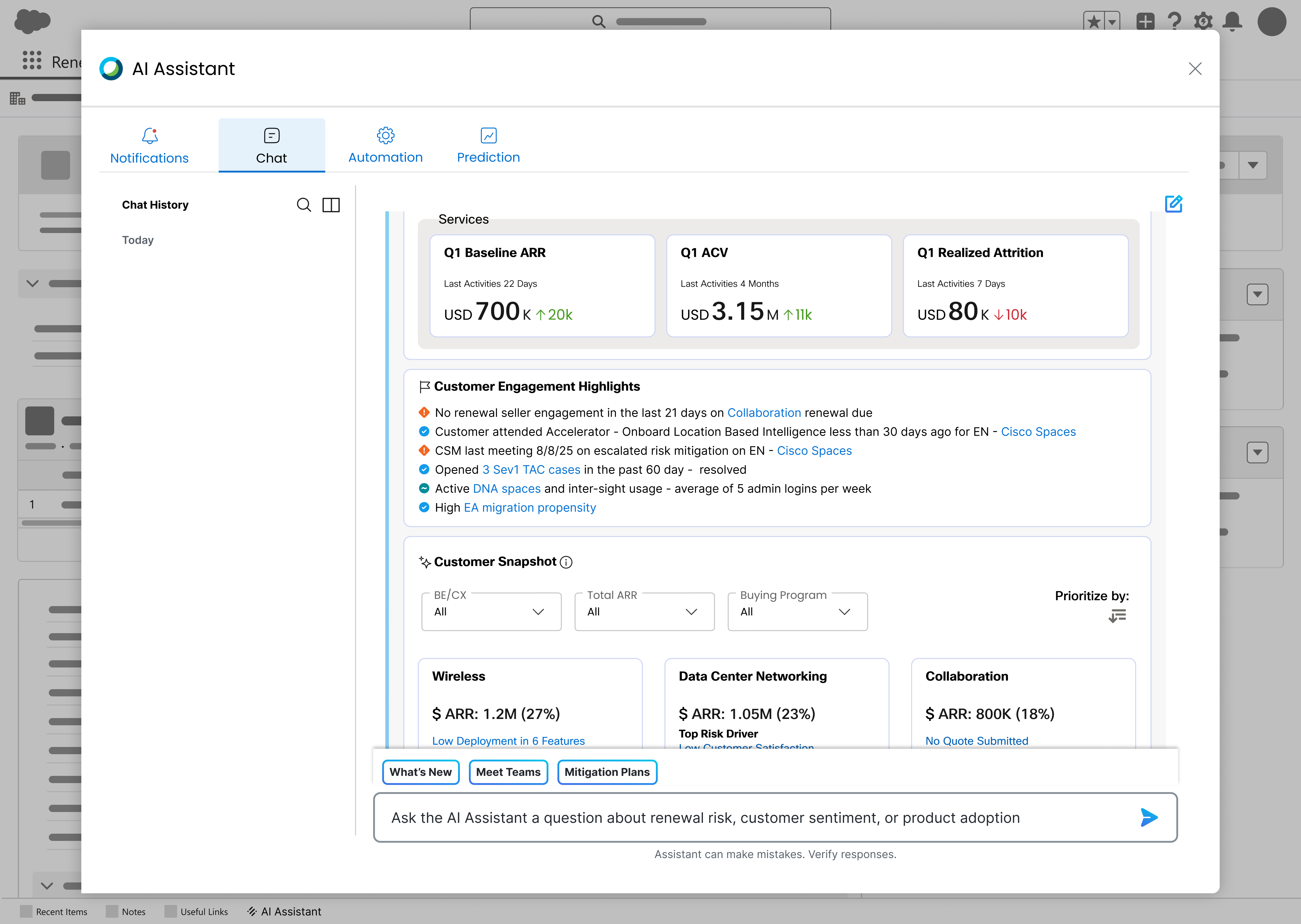Screen dimensions: 1301x924
Task: Click the What's New button
Action: tap(421, 772)
